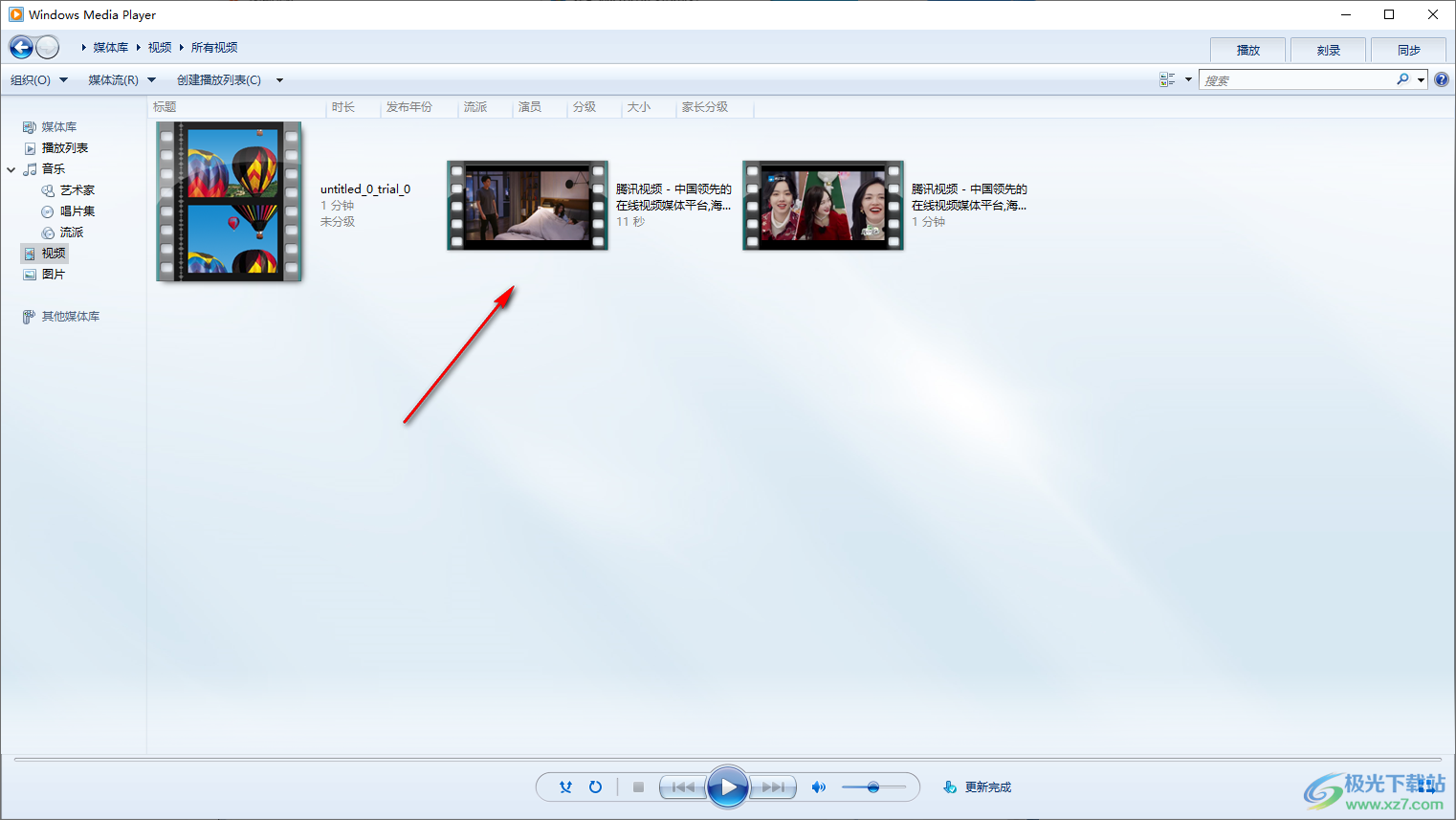This screenshot has height=820, width=1456.
Task: Click the 创建播放列表(C) button
Action: 219,80
